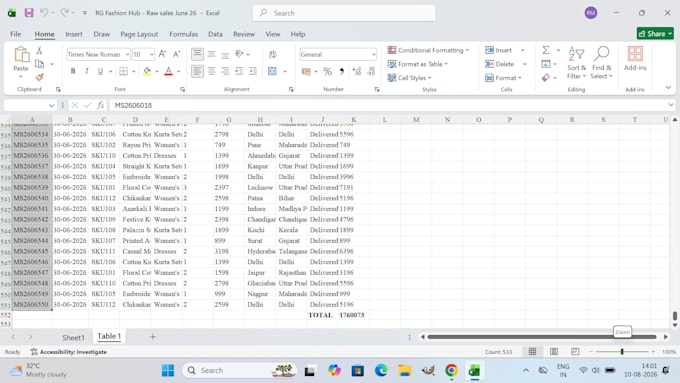
Task: Switch to Page Break Preview
Action: coord(575,351)
